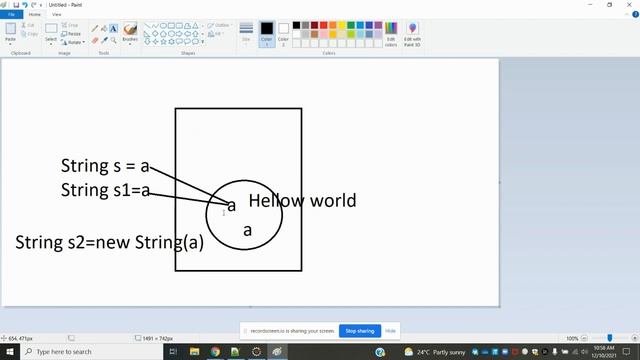This screenshot has height=360, width=640.
Task: Open File Explorer from the taskbar
Action: click(x=195, y=351)
